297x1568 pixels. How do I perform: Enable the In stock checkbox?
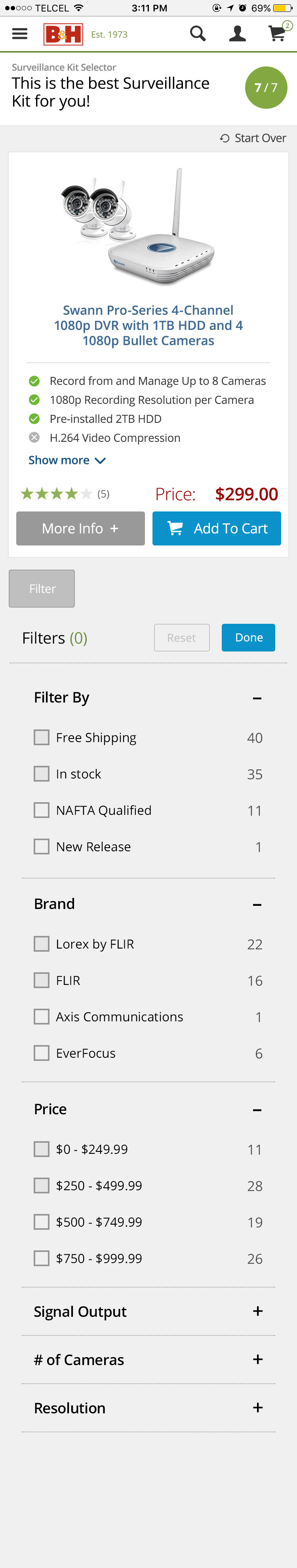[42, 774]
